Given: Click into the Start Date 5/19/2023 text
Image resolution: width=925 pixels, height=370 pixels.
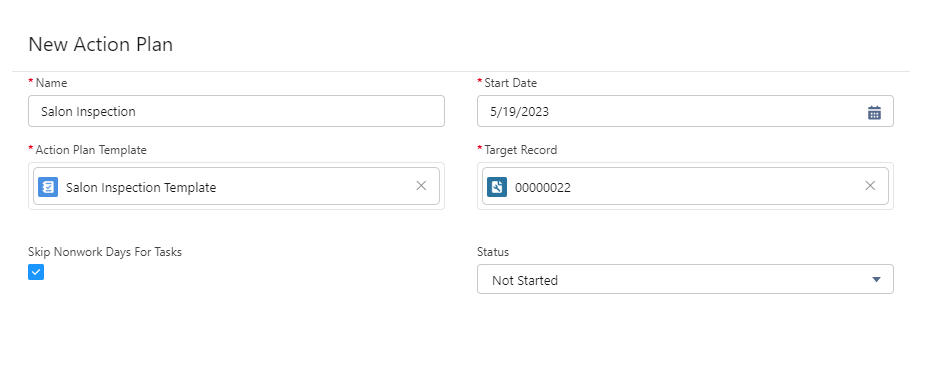Looking at the screenshot, I should [x=520, y=112].
